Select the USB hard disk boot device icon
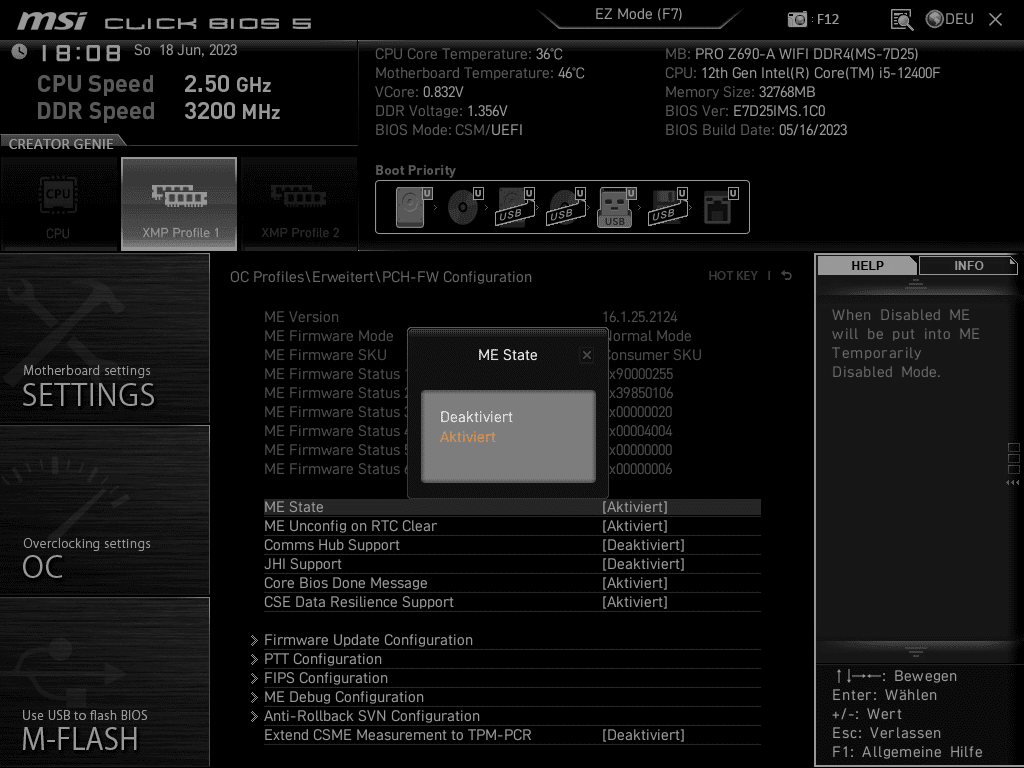The width and height of the screenshot is (1024, 768). click(516, 207)
